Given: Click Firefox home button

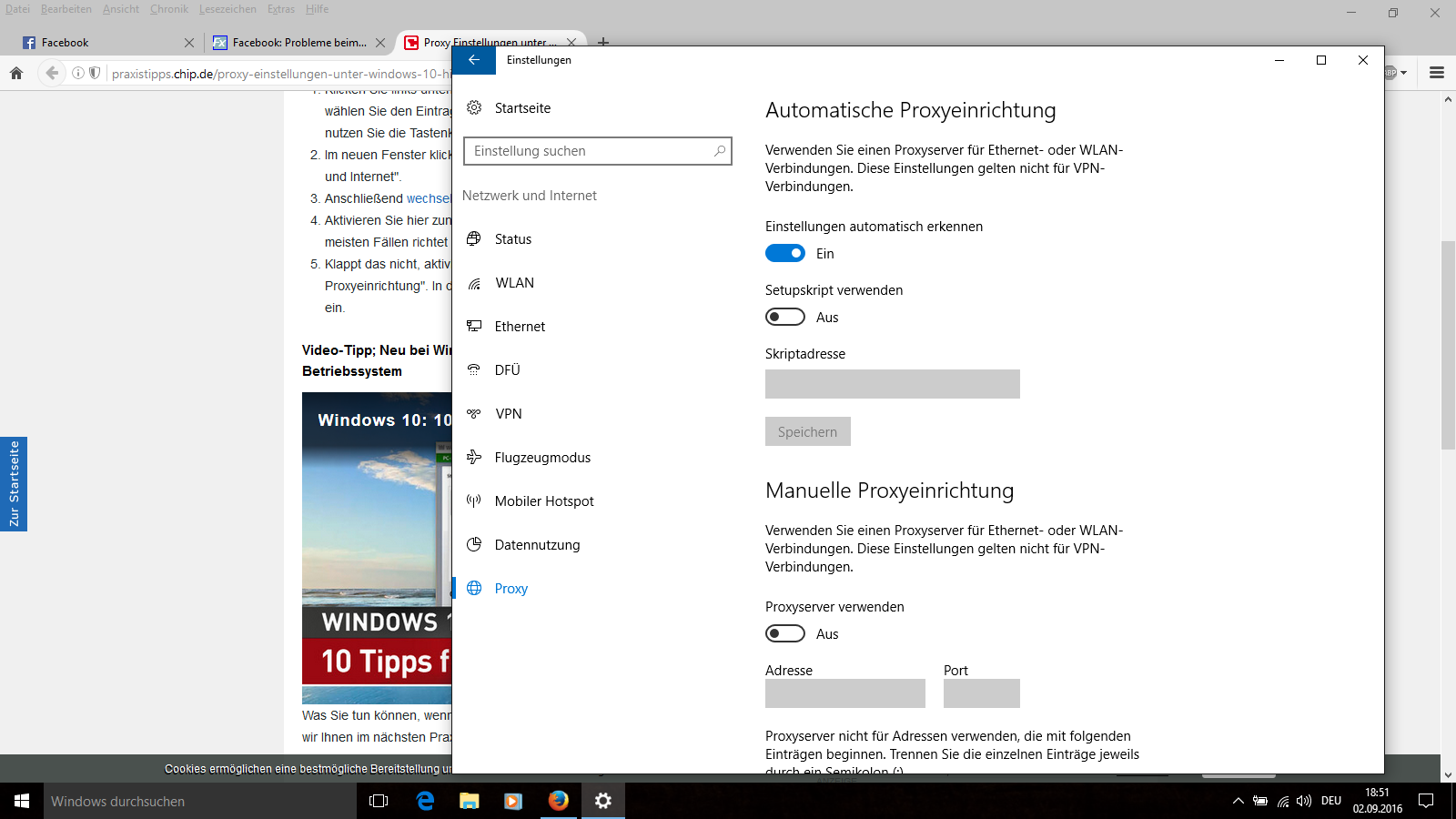Looking at the screenshot, I should pyautogui.click(x=16, y=73).
